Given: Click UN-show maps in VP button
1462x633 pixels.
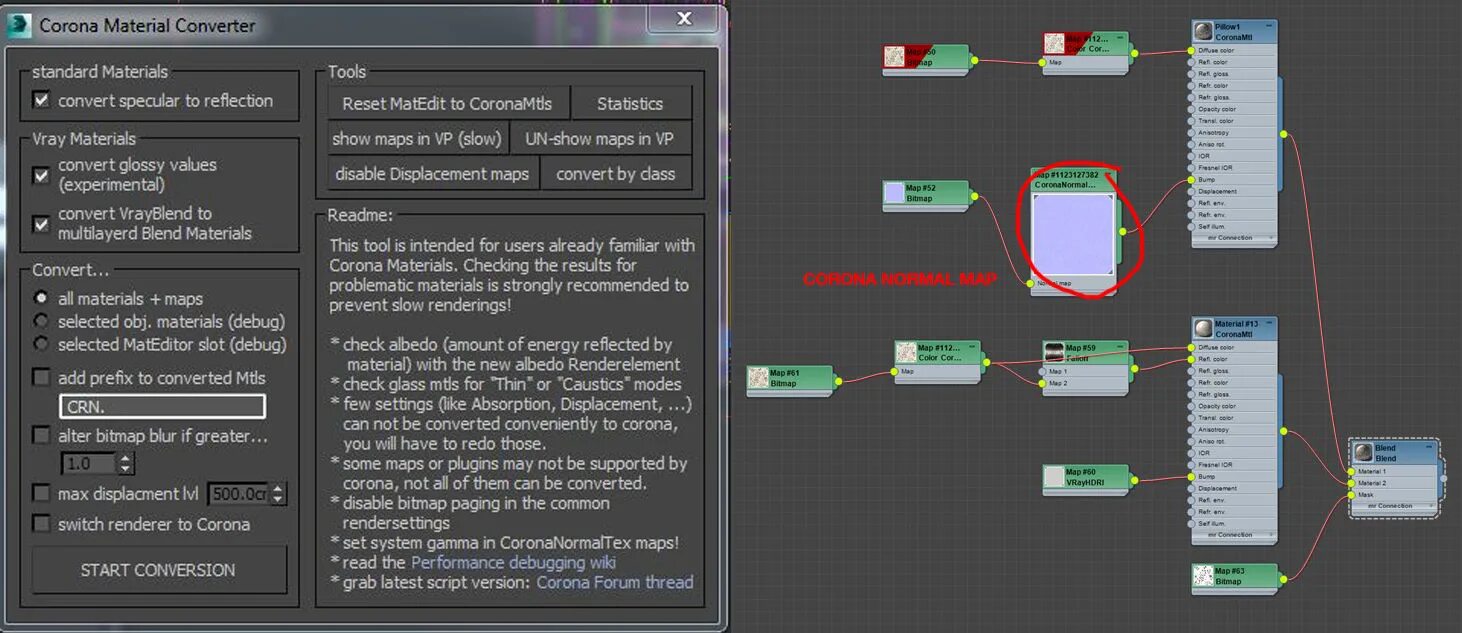Looking at the screenshot, I should 600,139.
